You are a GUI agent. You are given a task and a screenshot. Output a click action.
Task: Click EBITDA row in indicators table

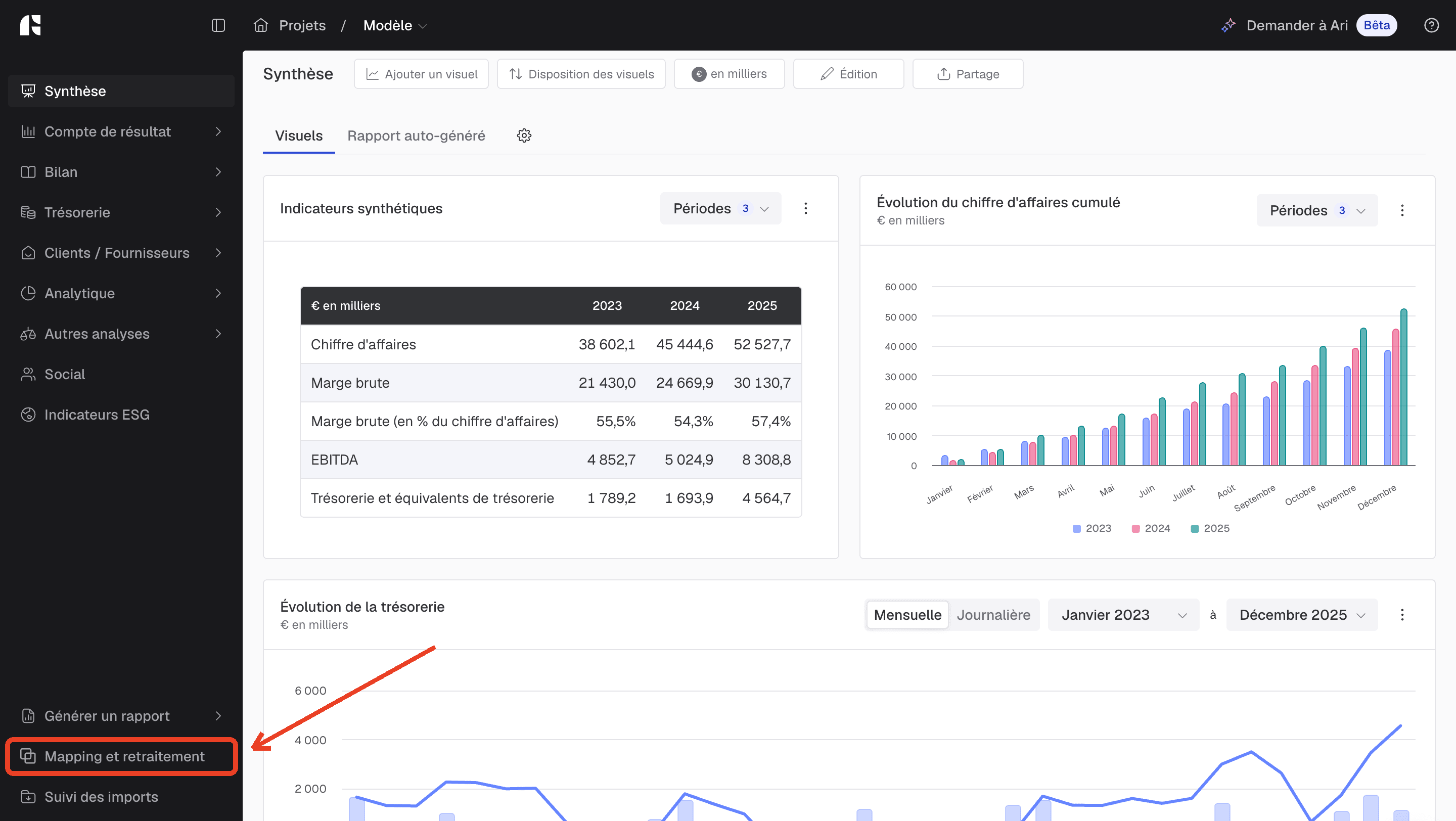[551, 460]
